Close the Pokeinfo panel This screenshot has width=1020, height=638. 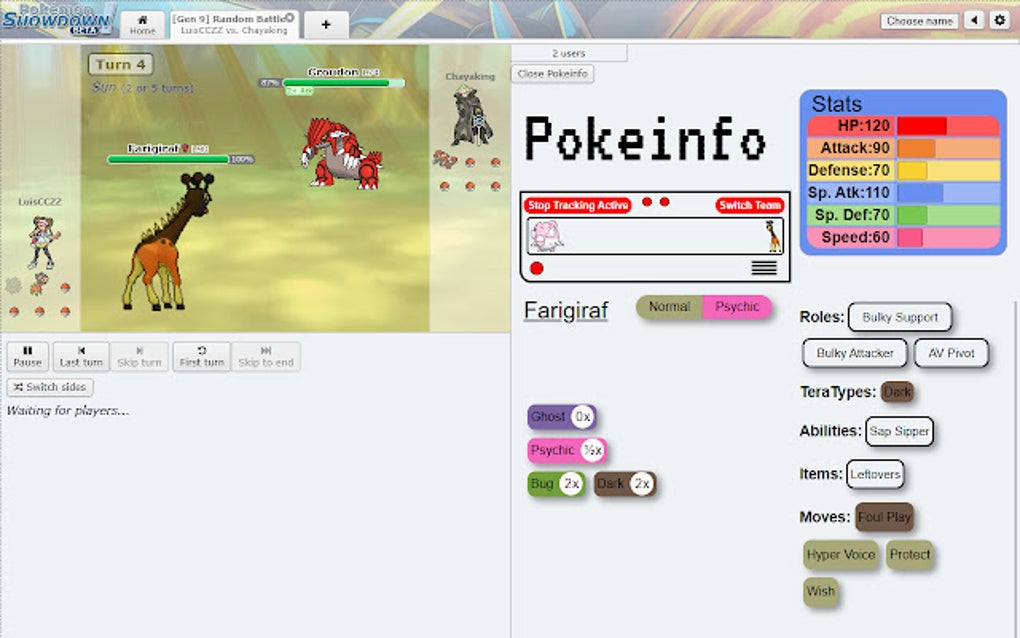tap(552, 73)
